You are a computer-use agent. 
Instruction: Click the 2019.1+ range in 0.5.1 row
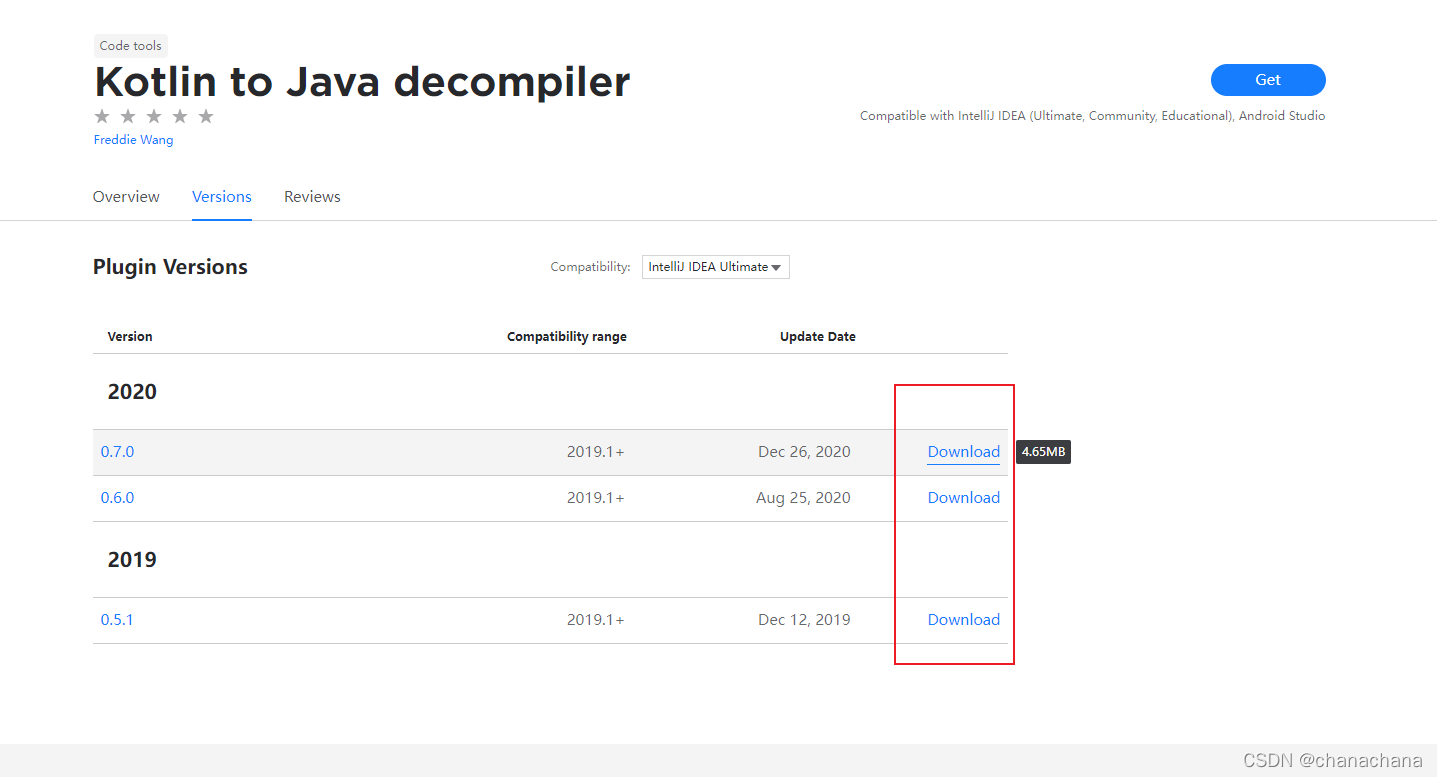[595, 620]
